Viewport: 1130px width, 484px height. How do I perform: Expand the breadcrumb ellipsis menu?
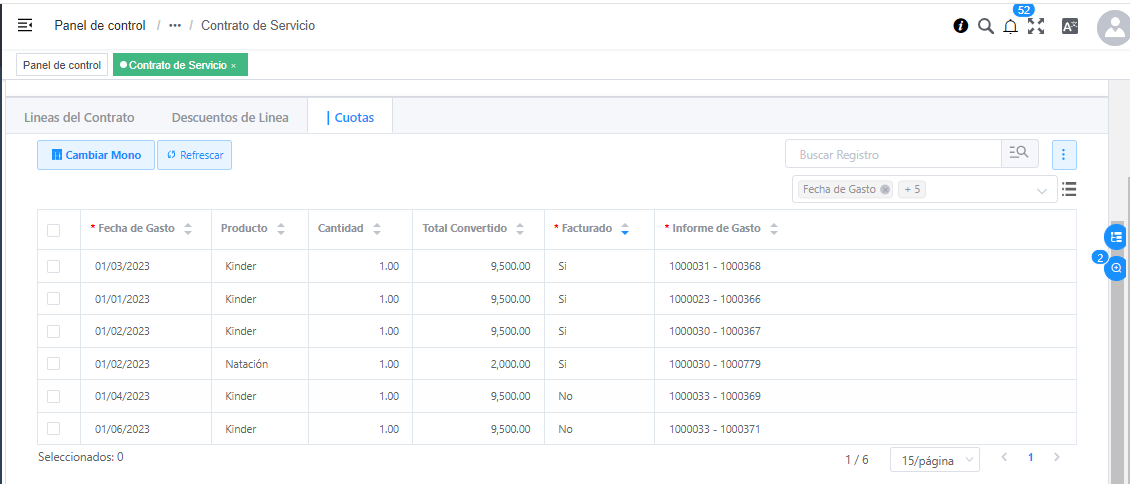[175, 26]
